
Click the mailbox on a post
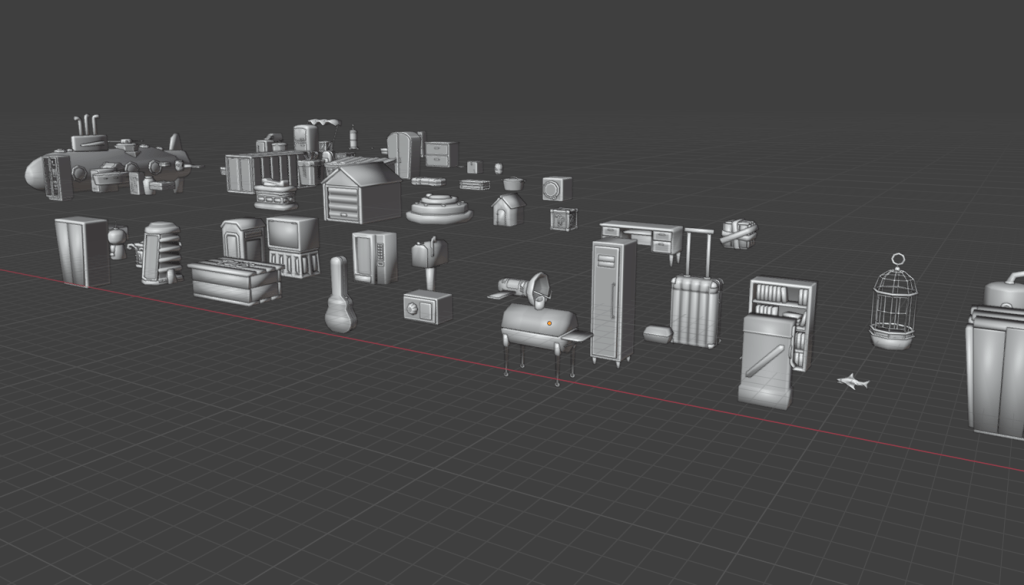point(430,256)
